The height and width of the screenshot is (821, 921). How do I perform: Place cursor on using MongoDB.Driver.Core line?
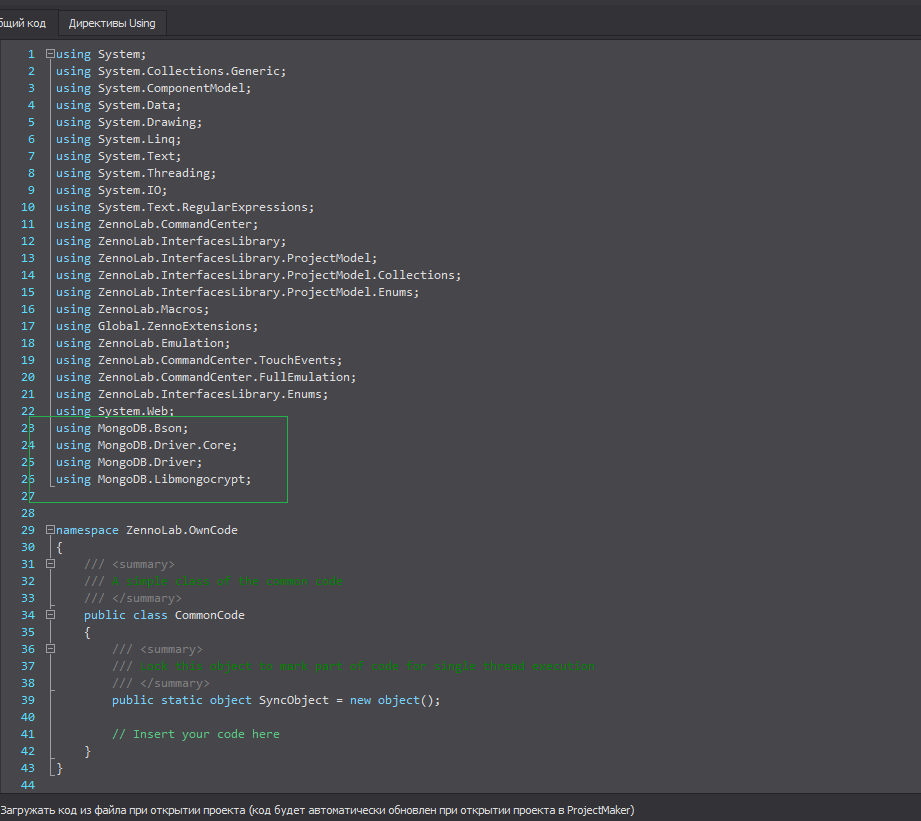click(x=147, y=445)
